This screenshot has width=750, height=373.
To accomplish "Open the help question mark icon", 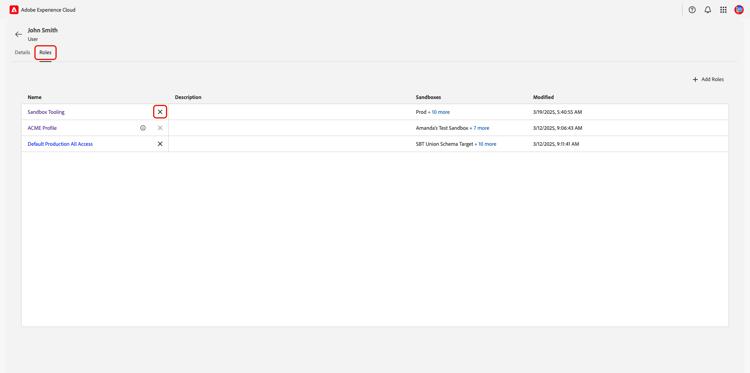I will 692,10.
